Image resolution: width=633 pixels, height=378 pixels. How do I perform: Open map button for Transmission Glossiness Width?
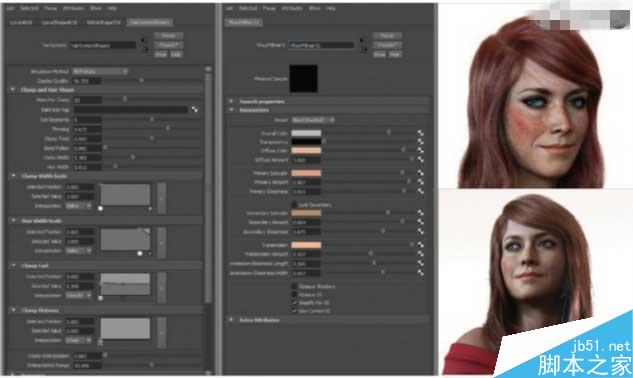point(420,273)
